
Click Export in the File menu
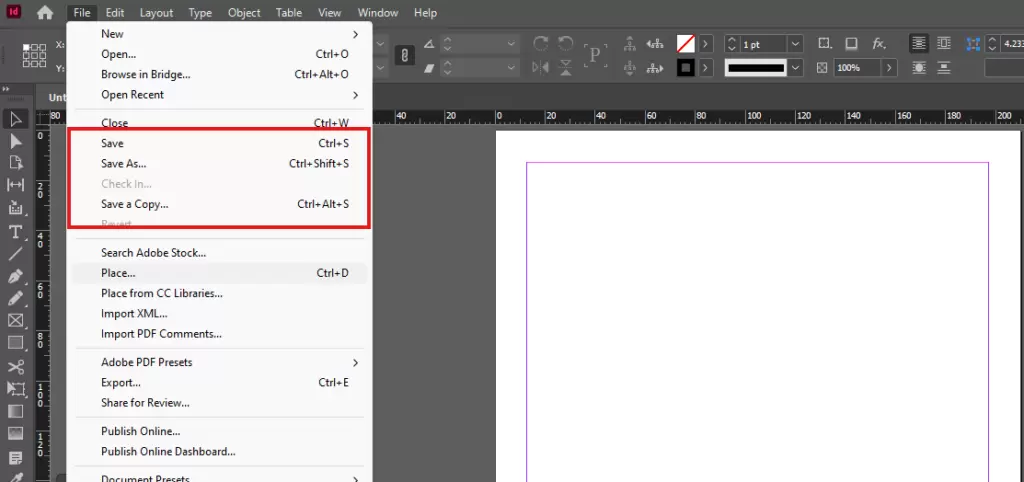point(121,383)
